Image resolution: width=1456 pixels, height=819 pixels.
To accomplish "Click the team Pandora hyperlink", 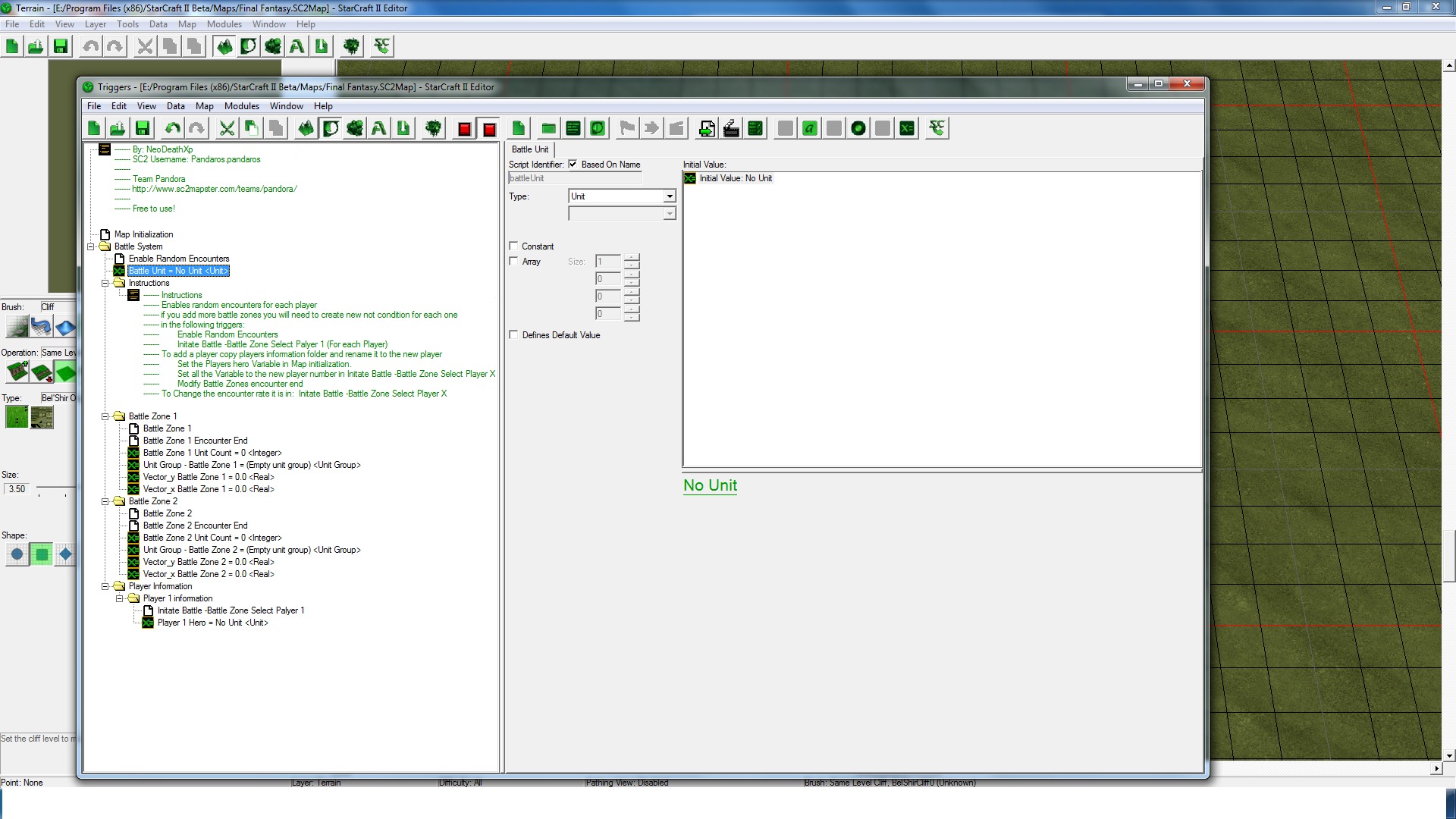I will (x=215, y=189).
